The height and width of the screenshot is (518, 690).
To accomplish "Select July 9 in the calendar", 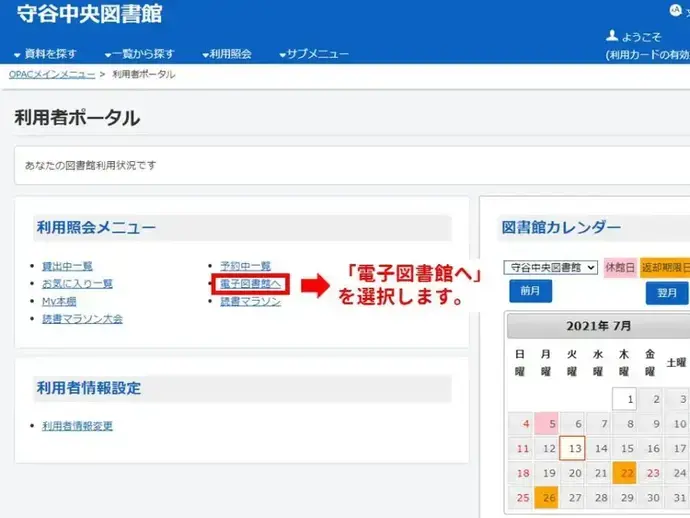I will (651, 424).
